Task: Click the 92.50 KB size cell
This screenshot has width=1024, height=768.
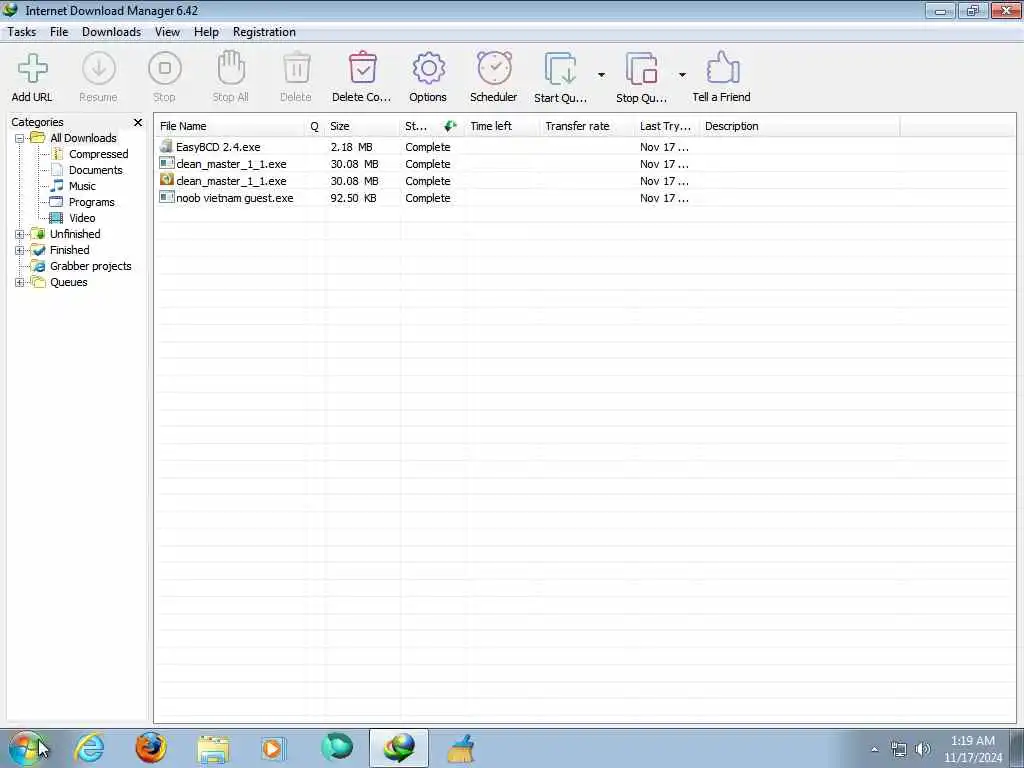Action: [x=353, y=198]
